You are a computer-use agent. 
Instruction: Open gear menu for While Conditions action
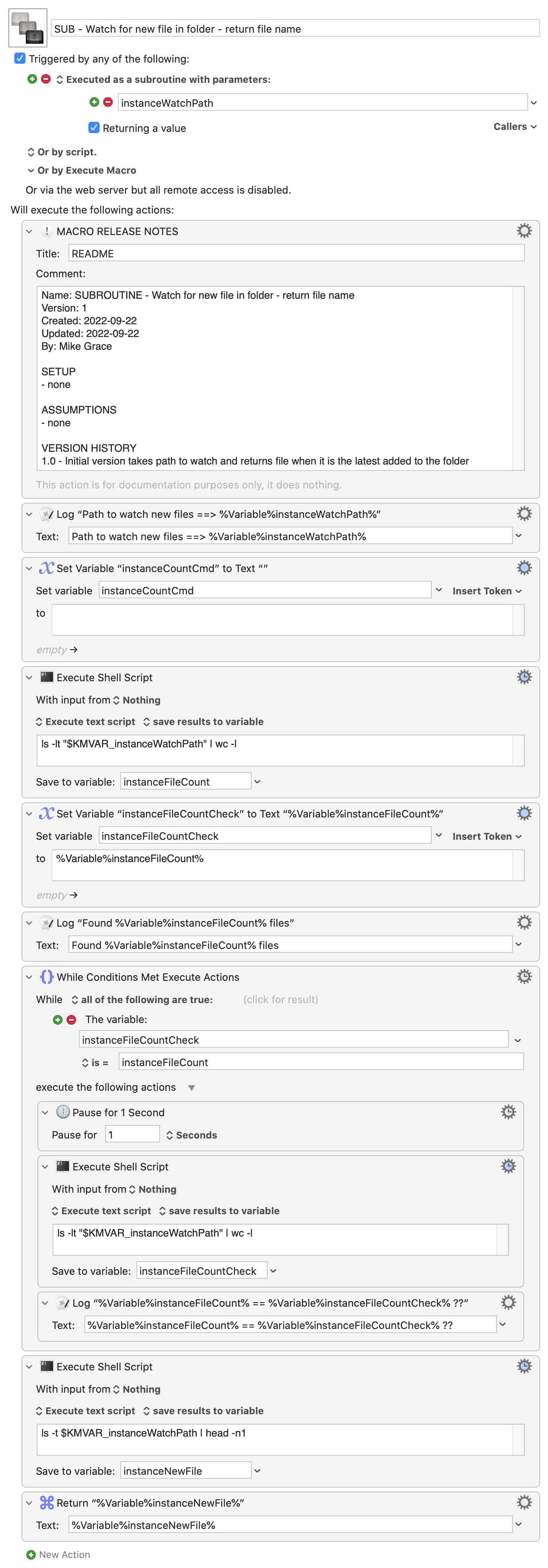(524, 976)
